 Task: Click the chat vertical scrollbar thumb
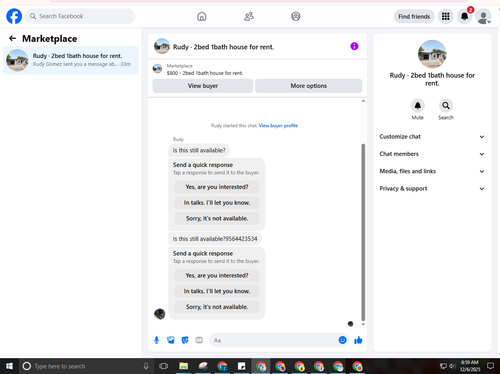(x=363, y=232)
